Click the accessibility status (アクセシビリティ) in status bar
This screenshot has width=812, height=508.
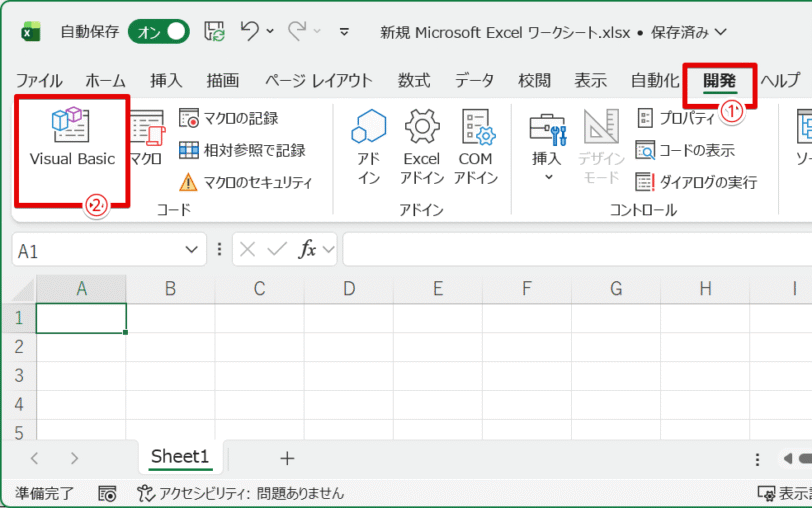[240, 493]
